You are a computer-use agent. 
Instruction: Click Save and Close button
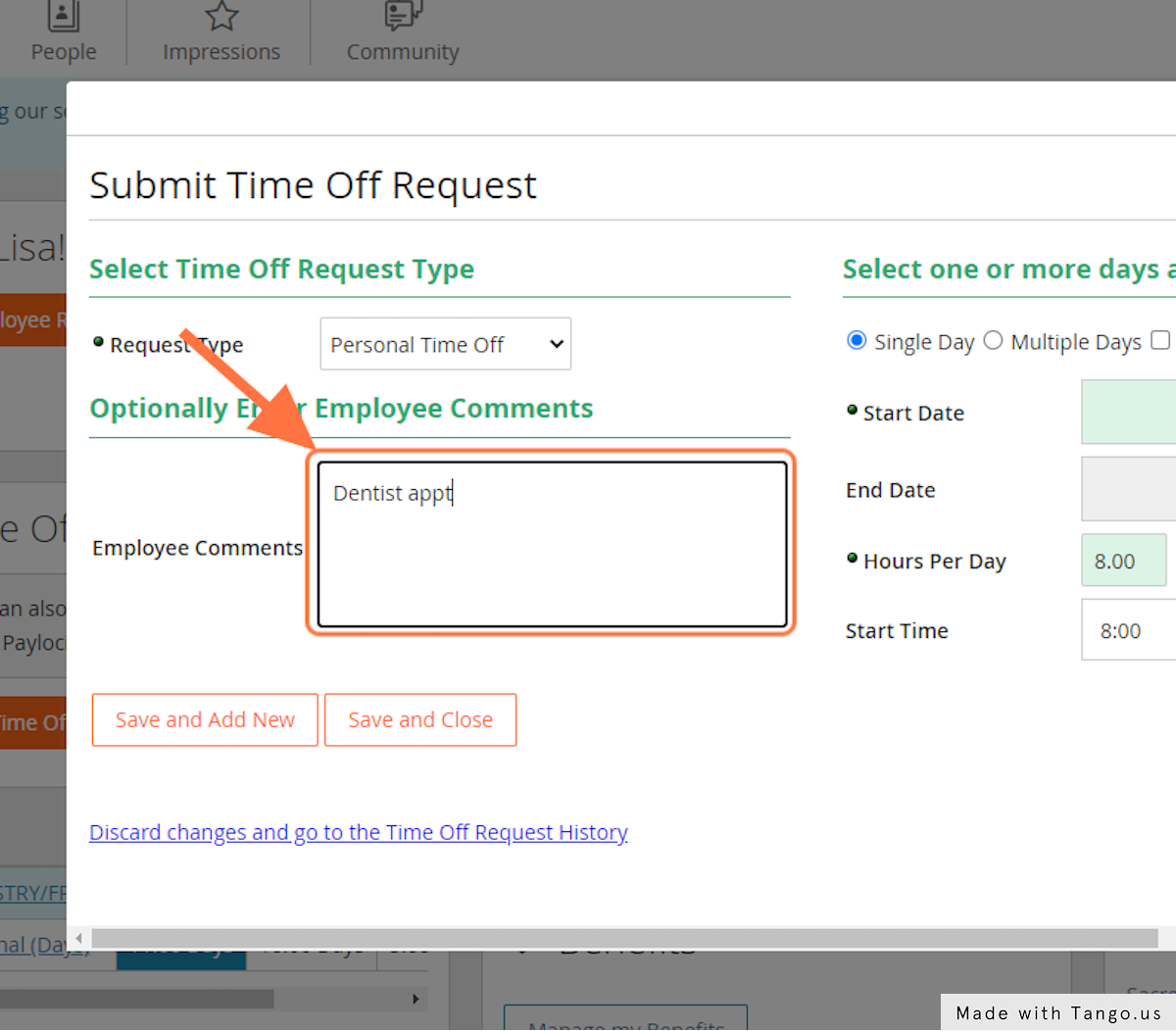tap(420, 720)
